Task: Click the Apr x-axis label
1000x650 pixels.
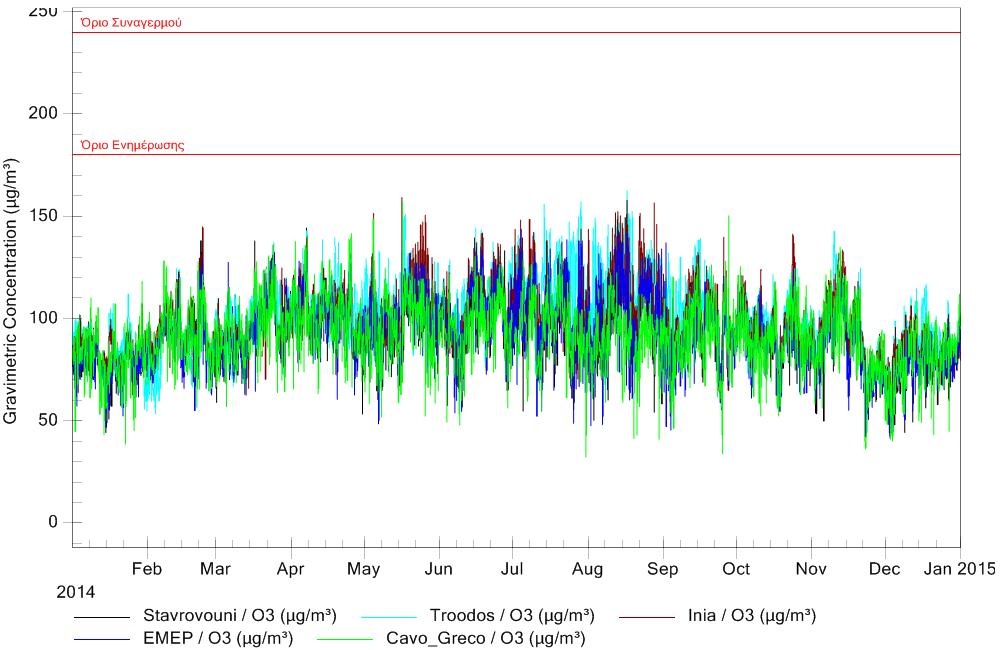Action: (x=290, y=569)
